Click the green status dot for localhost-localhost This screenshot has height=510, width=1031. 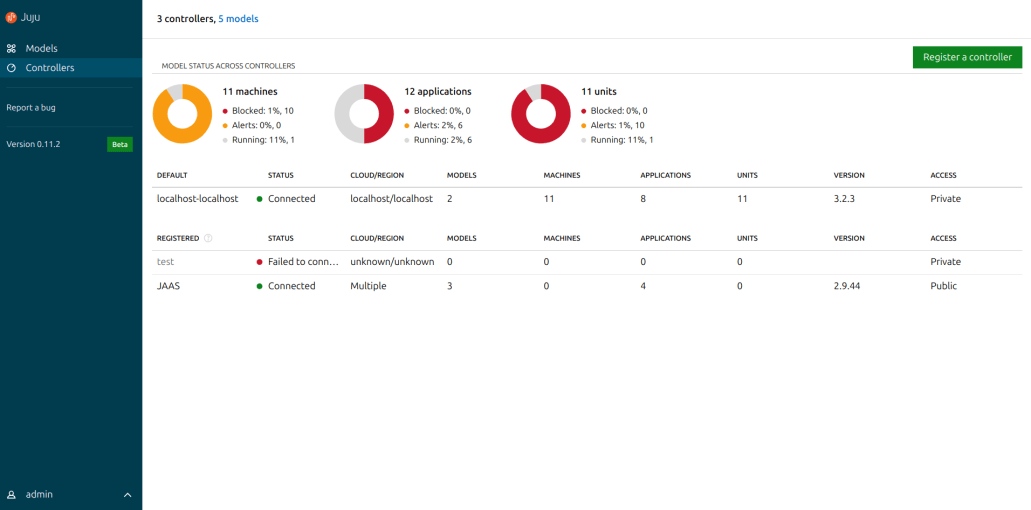coord(260,199)
